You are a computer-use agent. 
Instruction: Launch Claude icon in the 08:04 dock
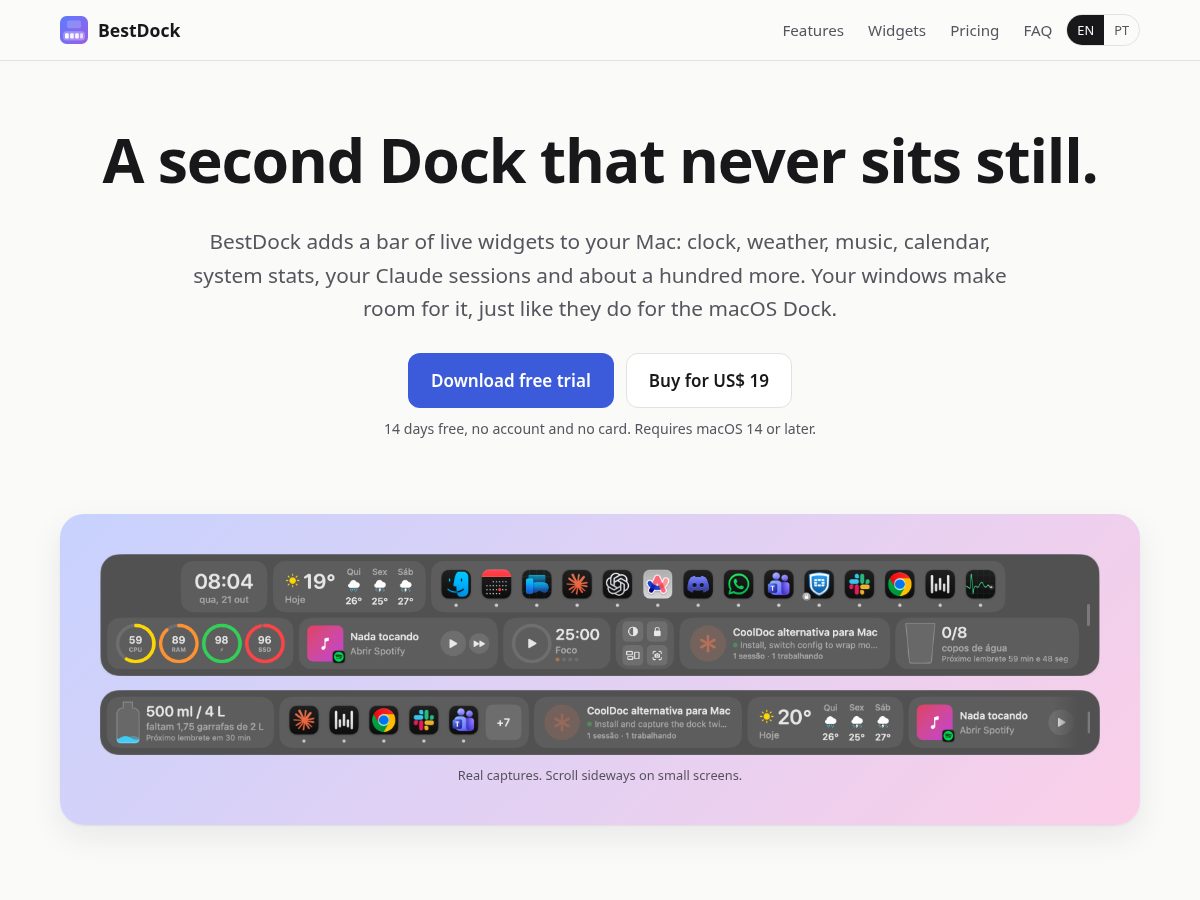click(x=577, y=584)
